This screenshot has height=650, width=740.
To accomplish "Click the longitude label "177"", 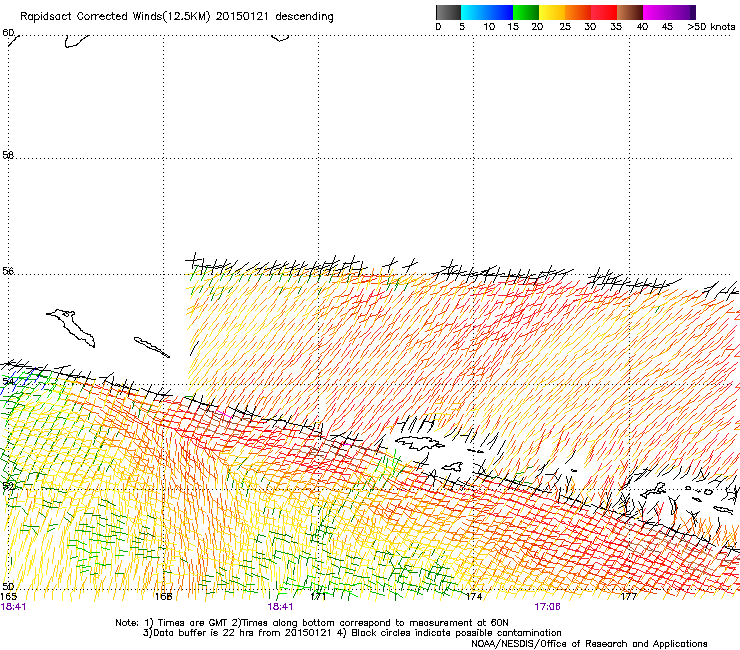I will coord(629,596).
